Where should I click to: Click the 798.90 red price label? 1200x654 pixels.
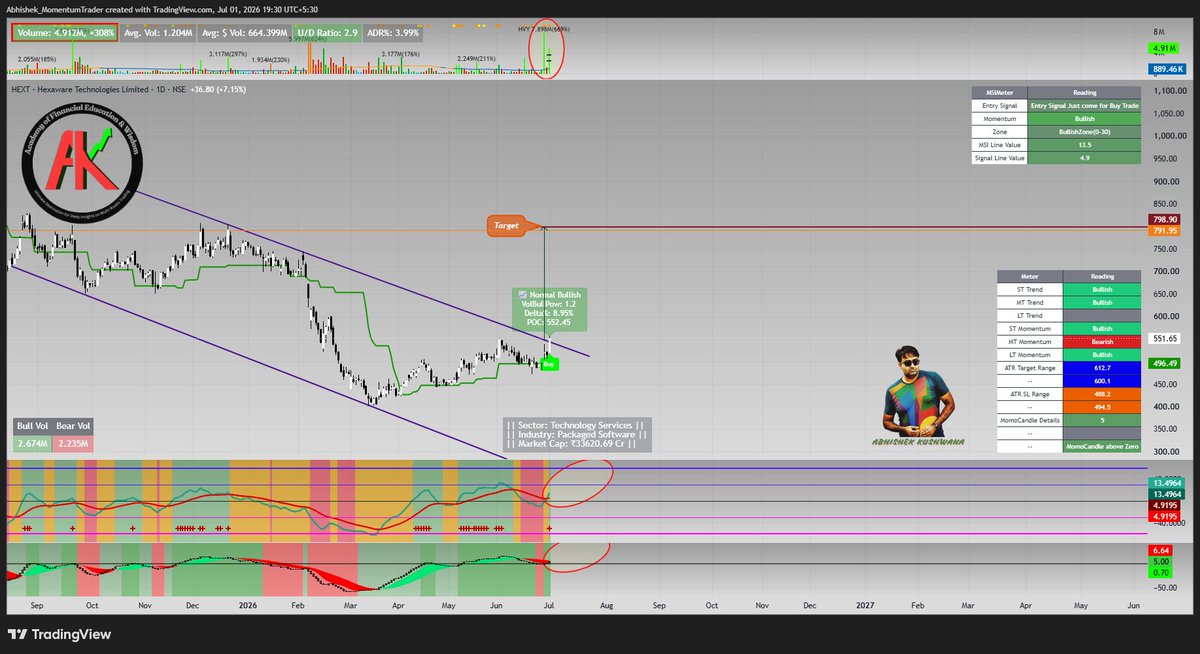tap(1166, 218)
